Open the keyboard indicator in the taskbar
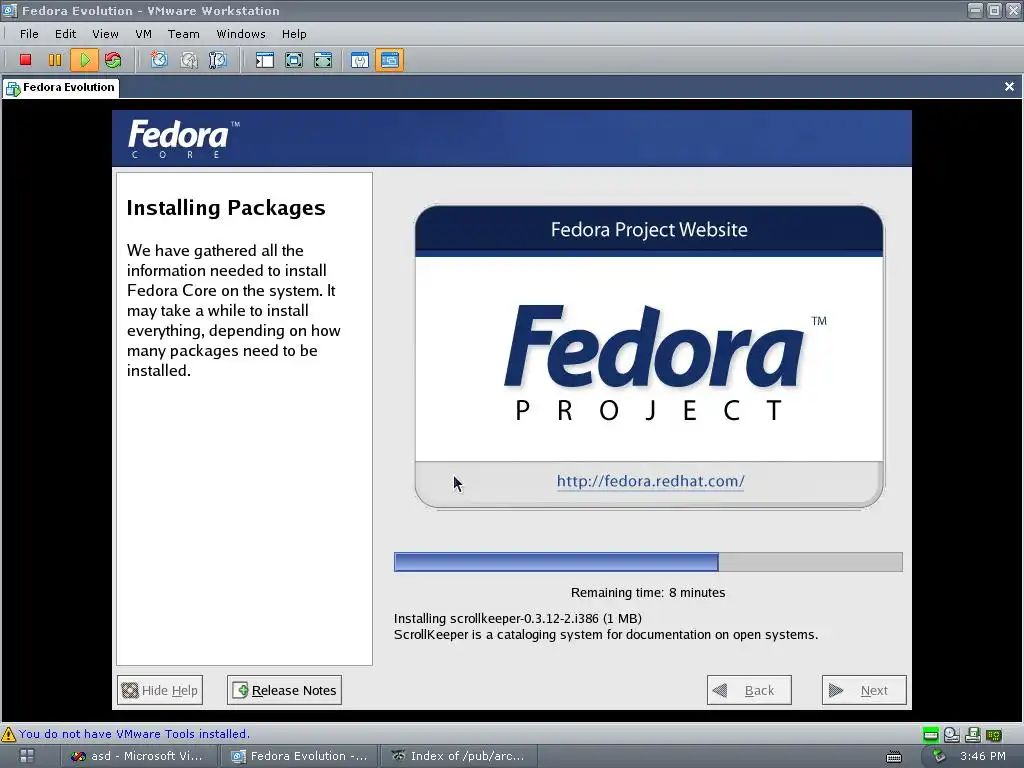Image resolution: width=1024 pixels, height=768 pixels. (893, 756)
